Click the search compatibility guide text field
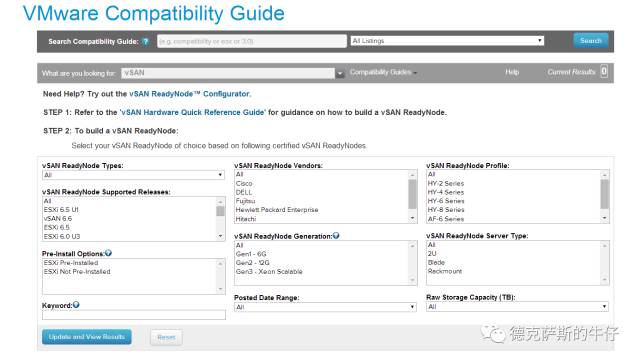640x362 pixels. pyautogui.click(x=252, y=41)
